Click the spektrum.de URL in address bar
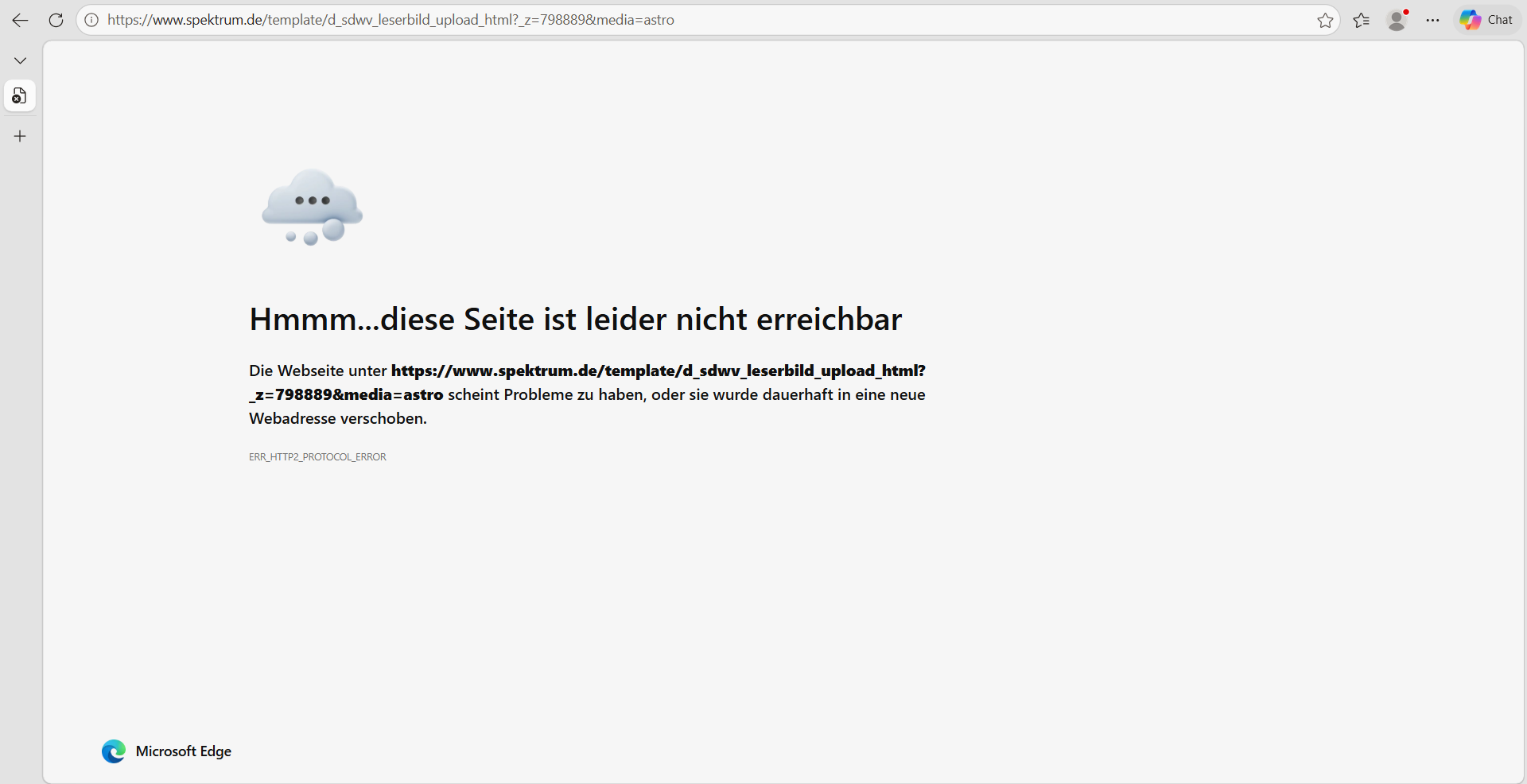This screenshot has width=1527, height=784. (390, 20)
